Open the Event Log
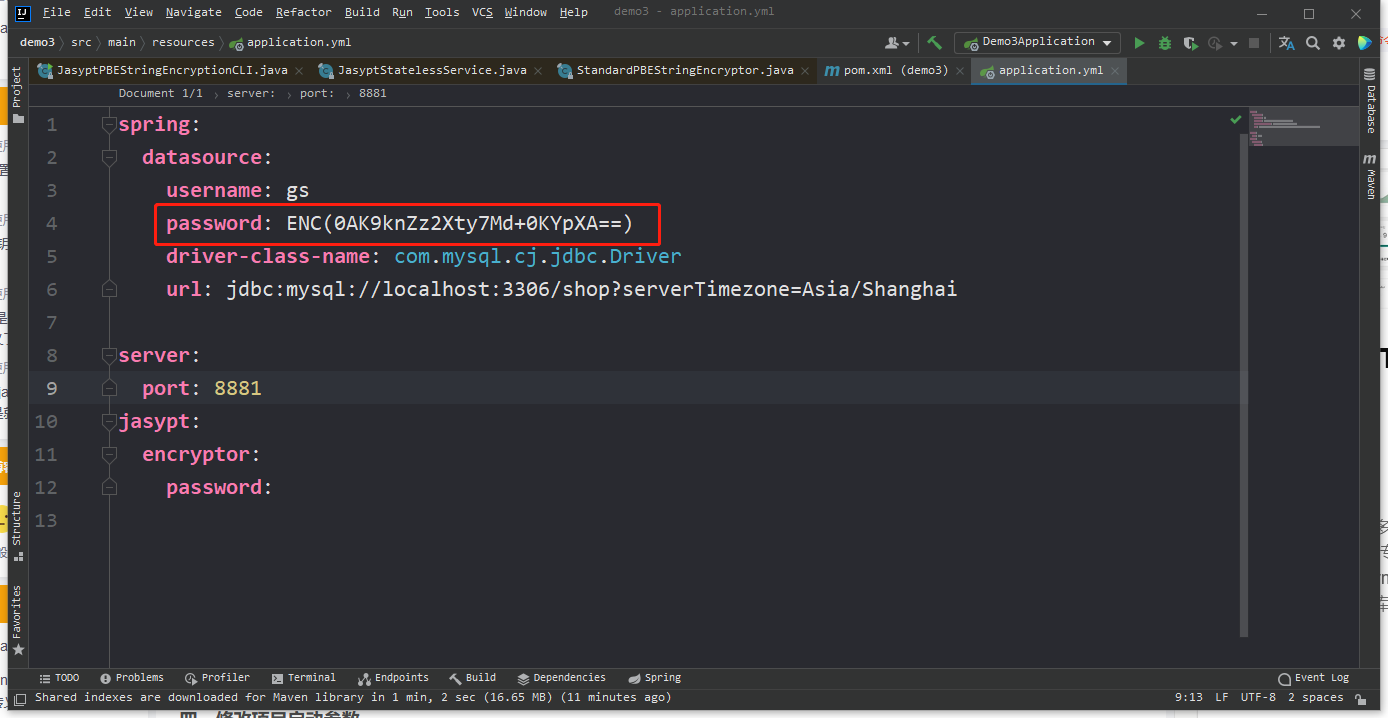Viewport: 1388px width, 718px height. [1314, 678]
